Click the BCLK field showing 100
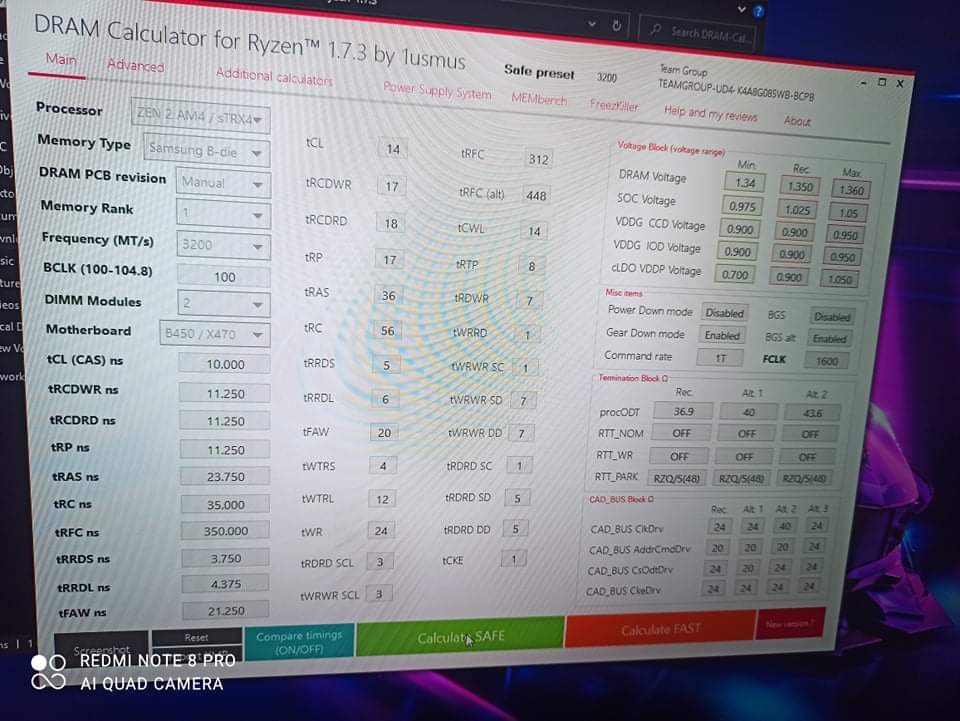Viewport: 960px width, 721px height. click(224, 277)
